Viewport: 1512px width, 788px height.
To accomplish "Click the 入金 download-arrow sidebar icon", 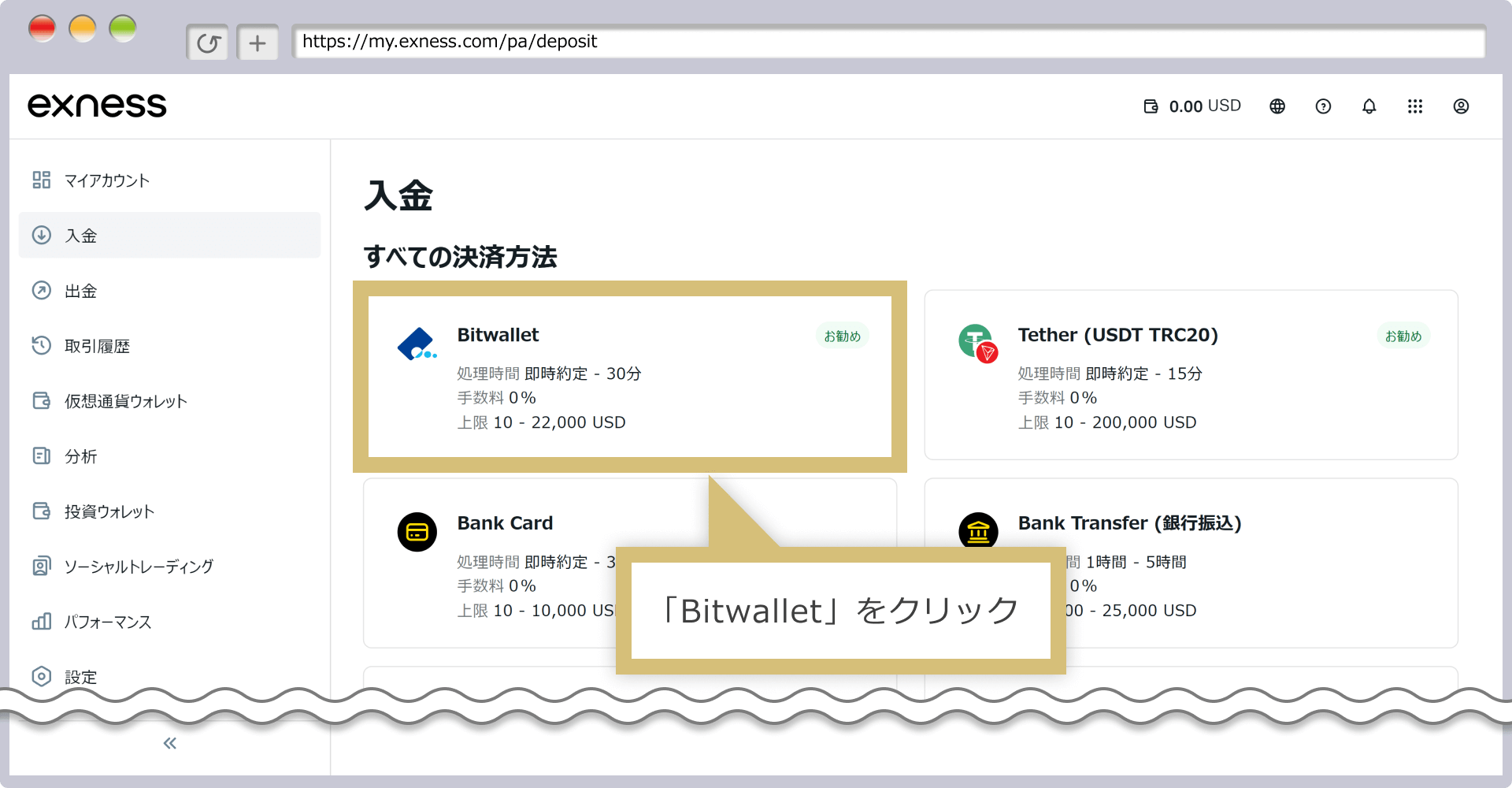I will click(42, 235).
